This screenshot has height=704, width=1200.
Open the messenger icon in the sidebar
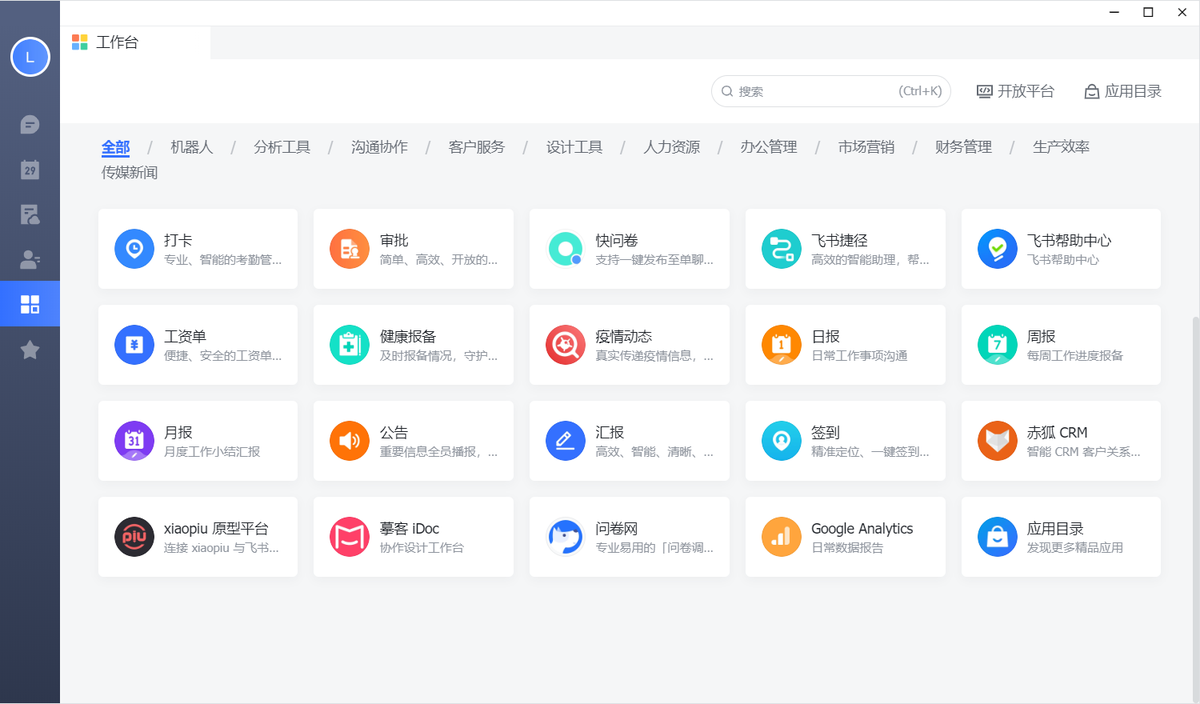point(29,124)
